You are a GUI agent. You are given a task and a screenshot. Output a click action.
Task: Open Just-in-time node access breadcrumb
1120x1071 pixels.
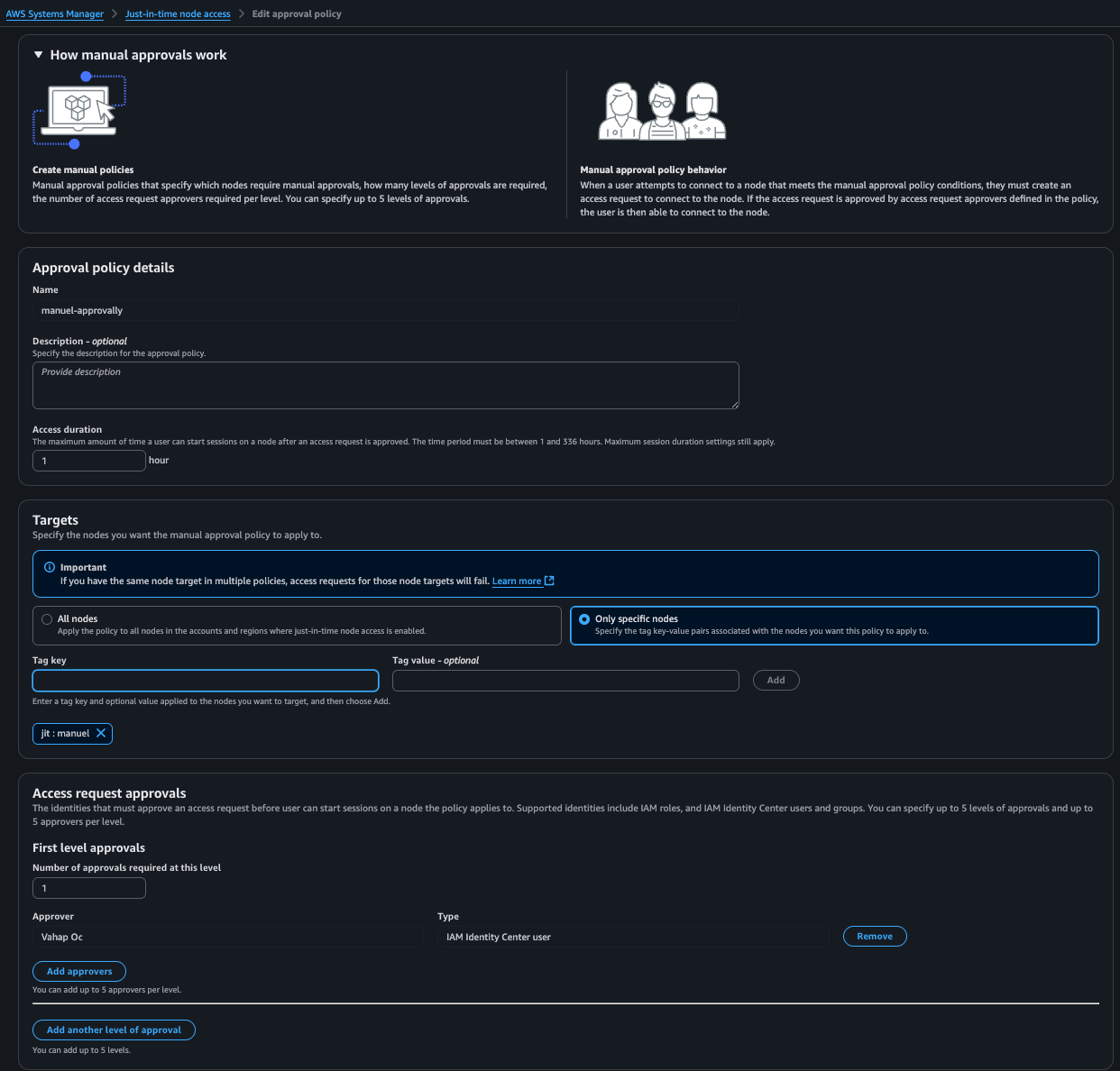[178, 14]
